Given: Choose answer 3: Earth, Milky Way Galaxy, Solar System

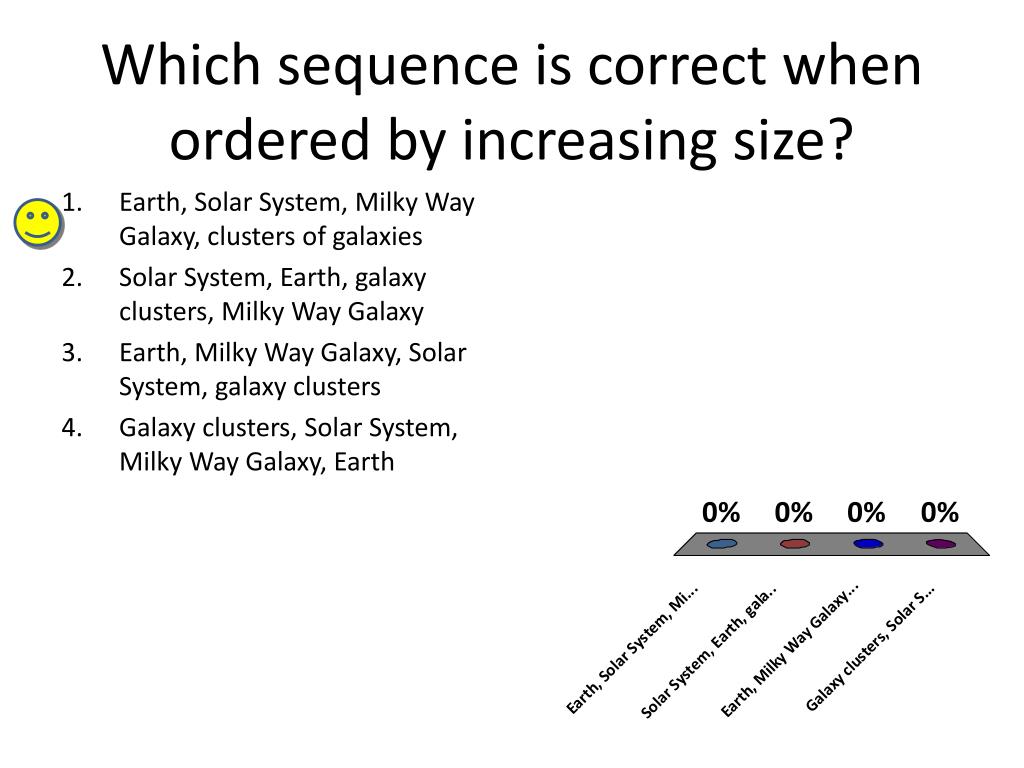Looking at the screenshot, I should point(292,369).
